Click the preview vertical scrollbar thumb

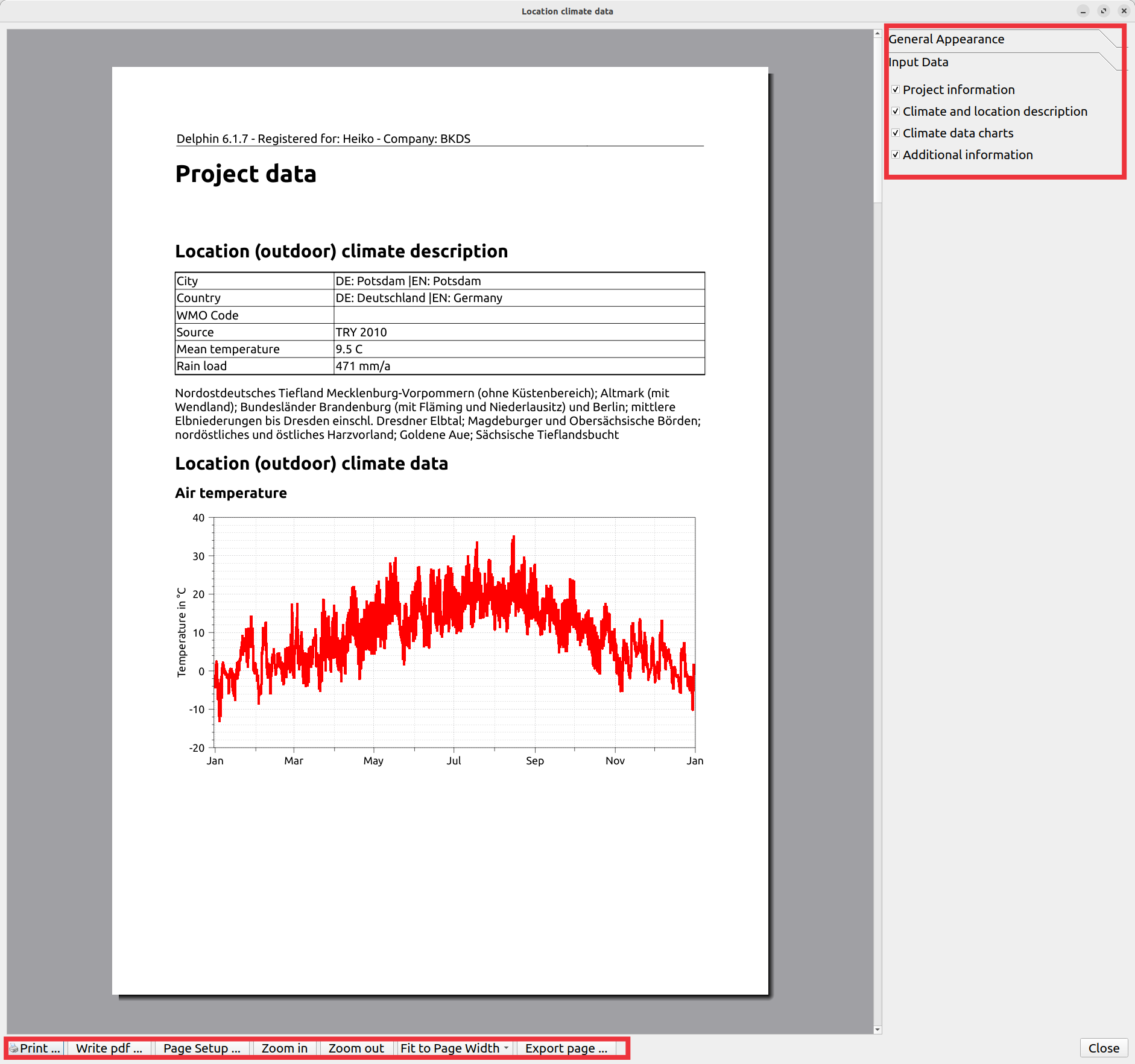point(878,121)
